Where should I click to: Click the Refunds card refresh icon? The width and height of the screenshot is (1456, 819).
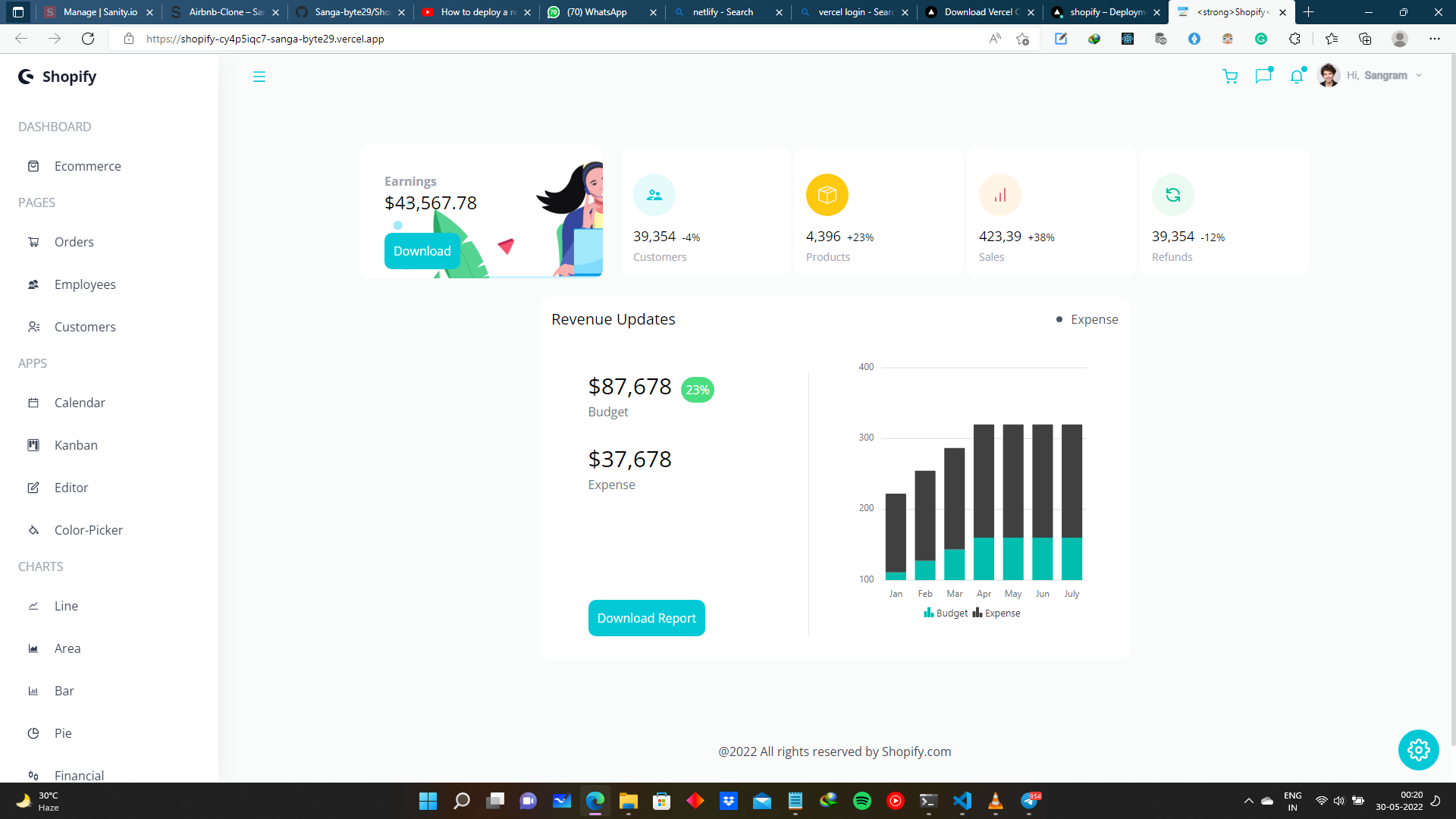click(x=1172, y=195)
